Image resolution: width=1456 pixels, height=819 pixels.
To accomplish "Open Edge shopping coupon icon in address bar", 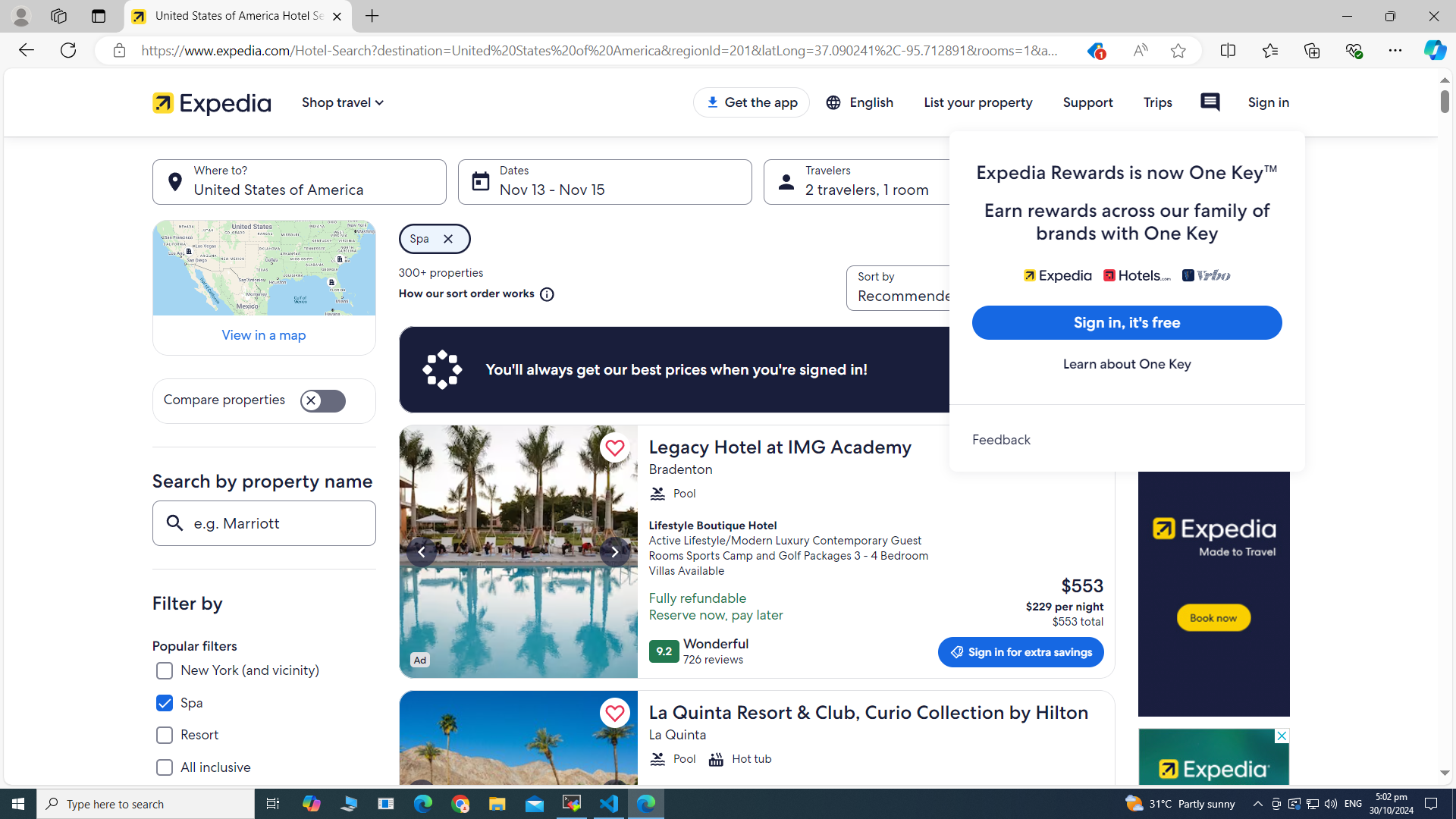I will (1094, 51).
